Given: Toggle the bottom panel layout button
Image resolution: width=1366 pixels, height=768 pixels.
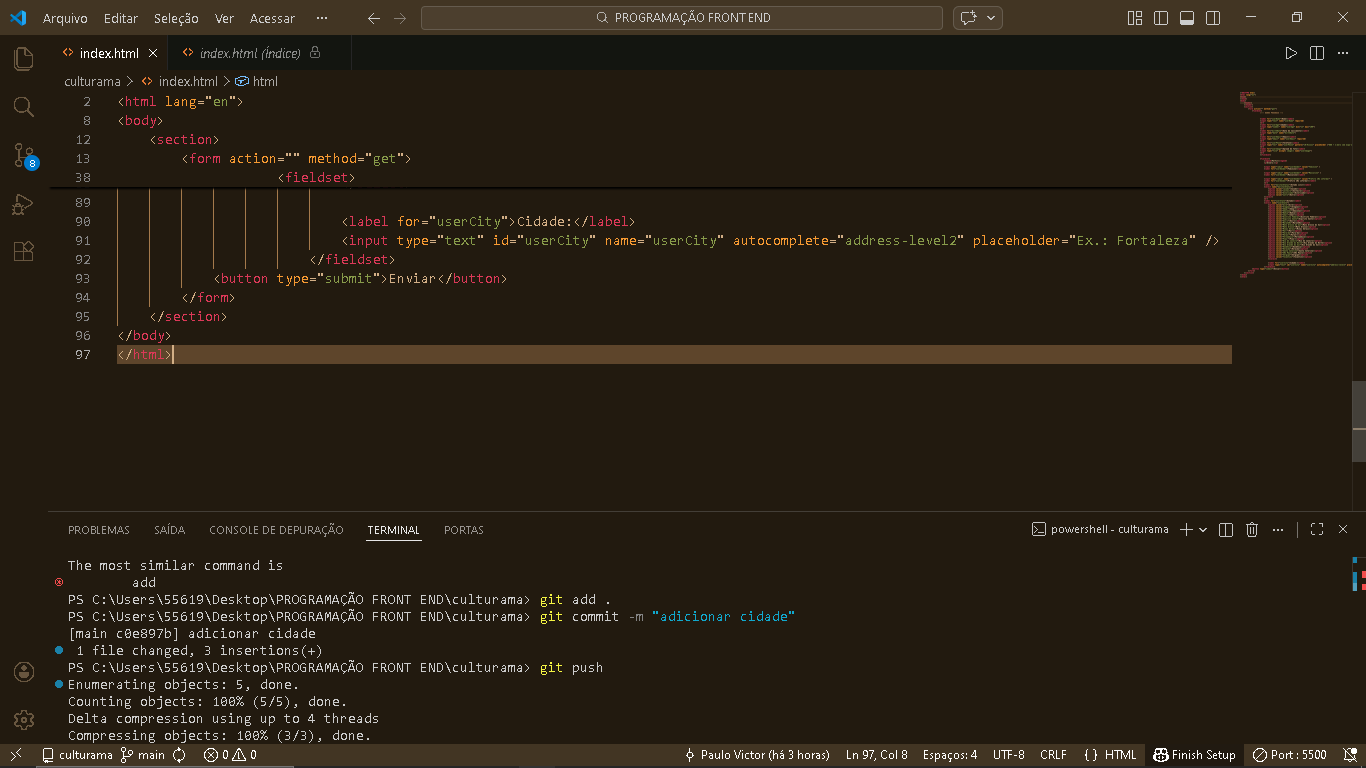Looking at the screenshot, I should pyautogui.click(x=1187, y=18).
